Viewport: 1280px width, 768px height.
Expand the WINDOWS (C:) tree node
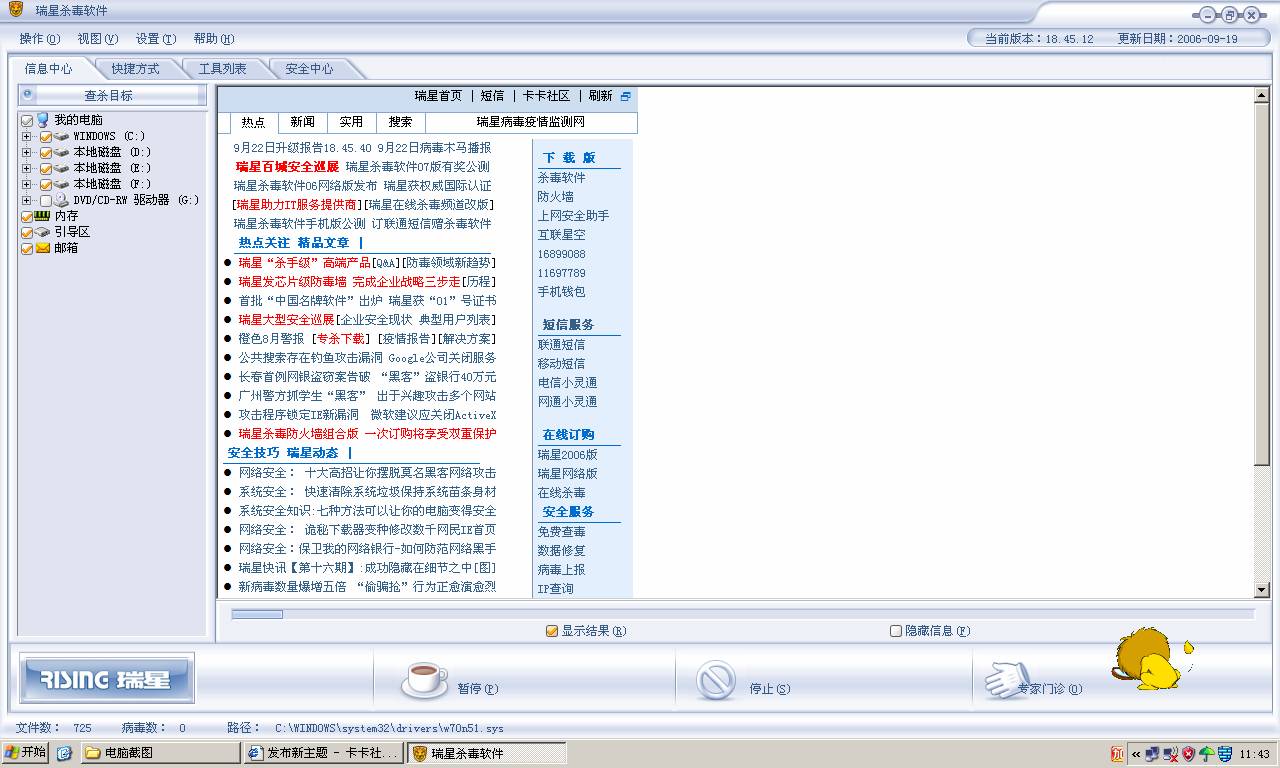pyautogui.click(x=27, y=136)
